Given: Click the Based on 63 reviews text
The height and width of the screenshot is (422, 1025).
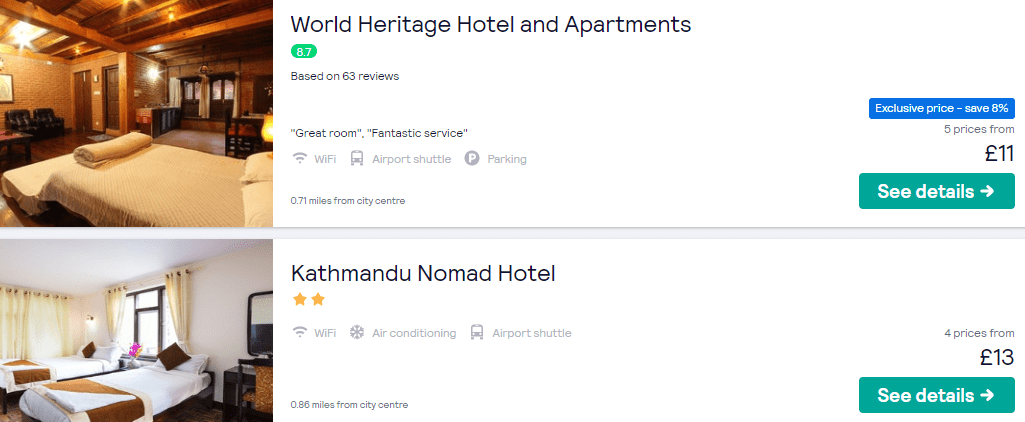Looking at the screenshot, I should [x=345, y=76].
